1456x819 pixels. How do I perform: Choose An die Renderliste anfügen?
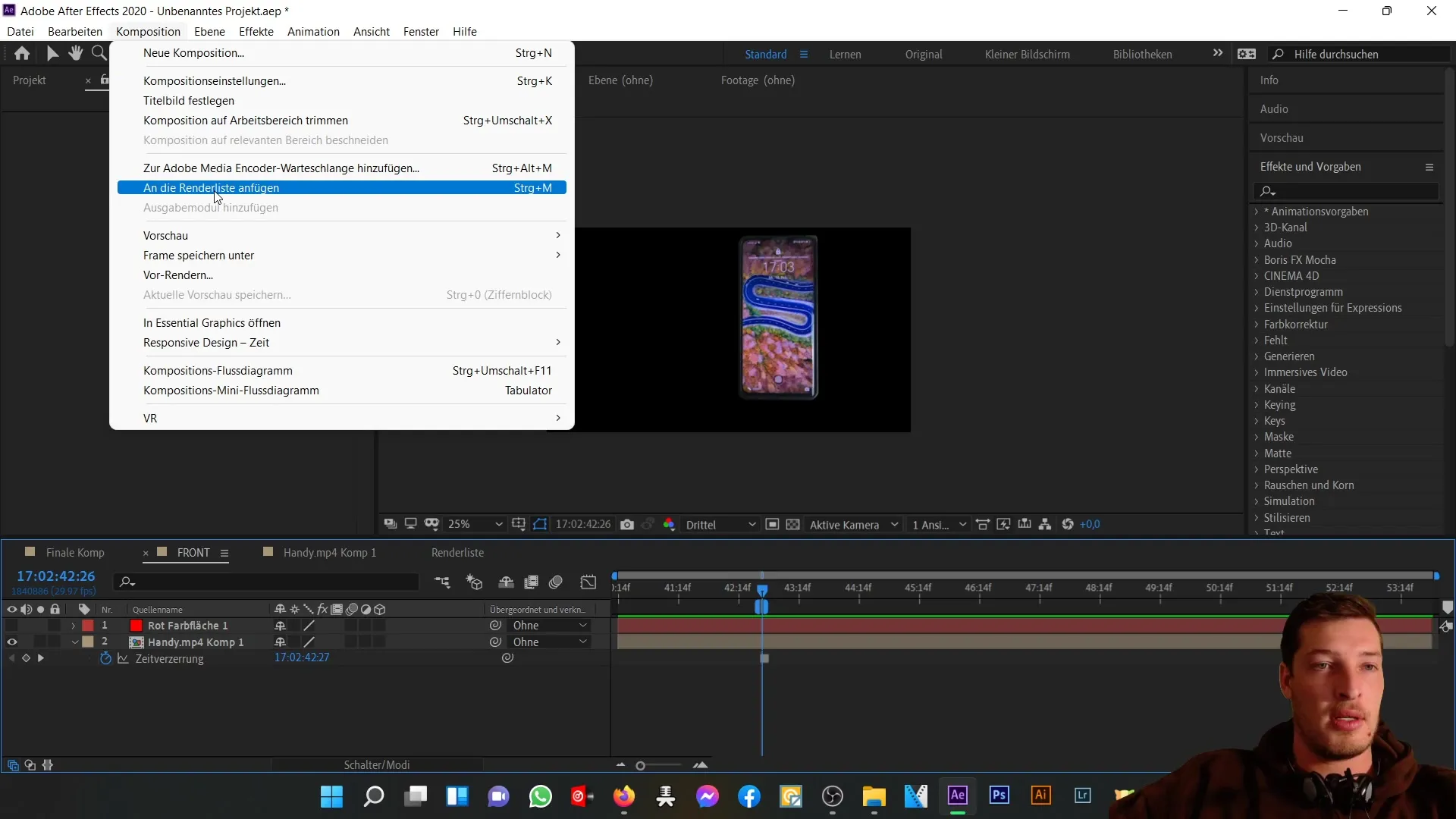pos(342,188)
